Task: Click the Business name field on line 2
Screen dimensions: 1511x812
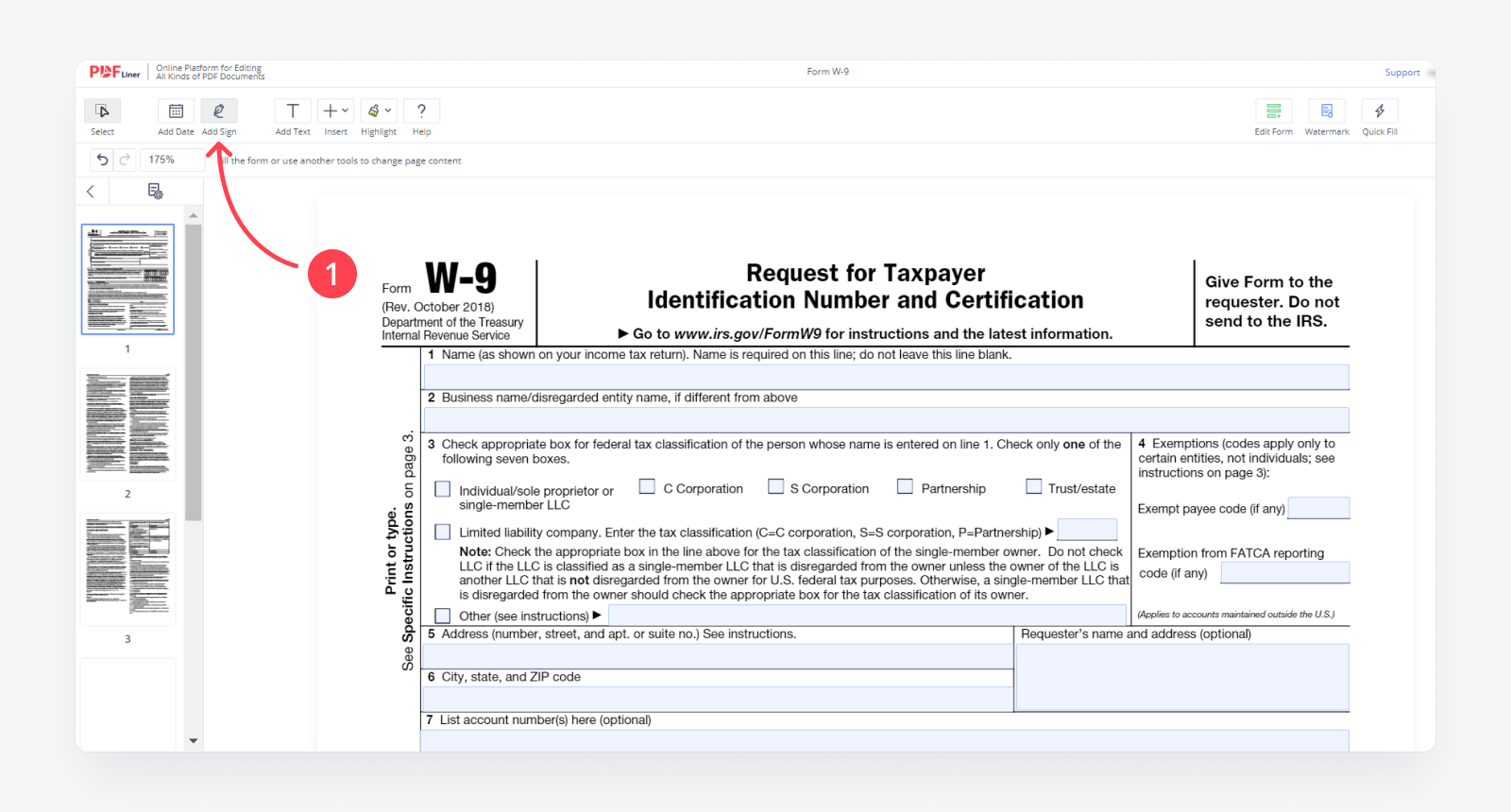Action: (886, 420)
